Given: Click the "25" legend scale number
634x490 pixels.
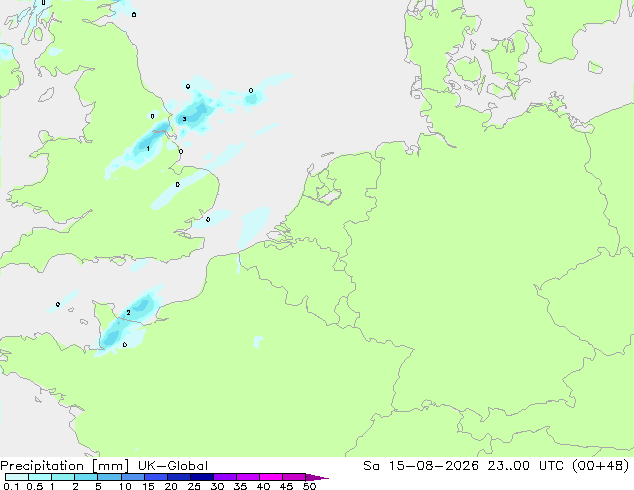Looking at the screenshot, I should [x=194, y=486].
